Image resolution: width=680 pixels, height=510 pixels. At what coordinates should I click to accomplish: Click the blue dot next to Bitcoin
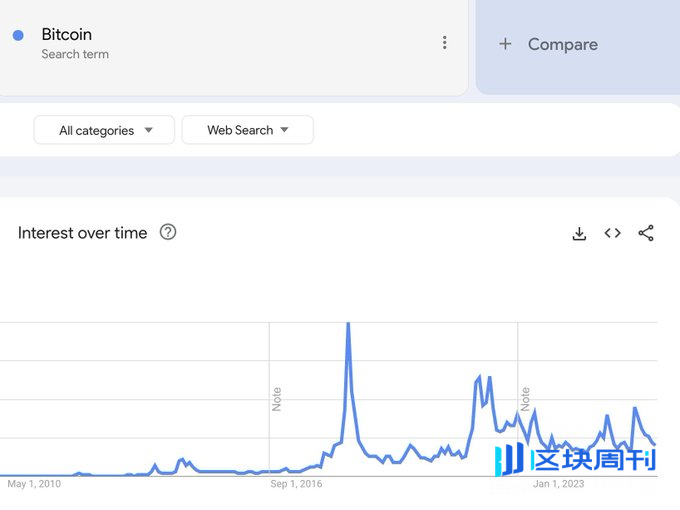[18, 35]
